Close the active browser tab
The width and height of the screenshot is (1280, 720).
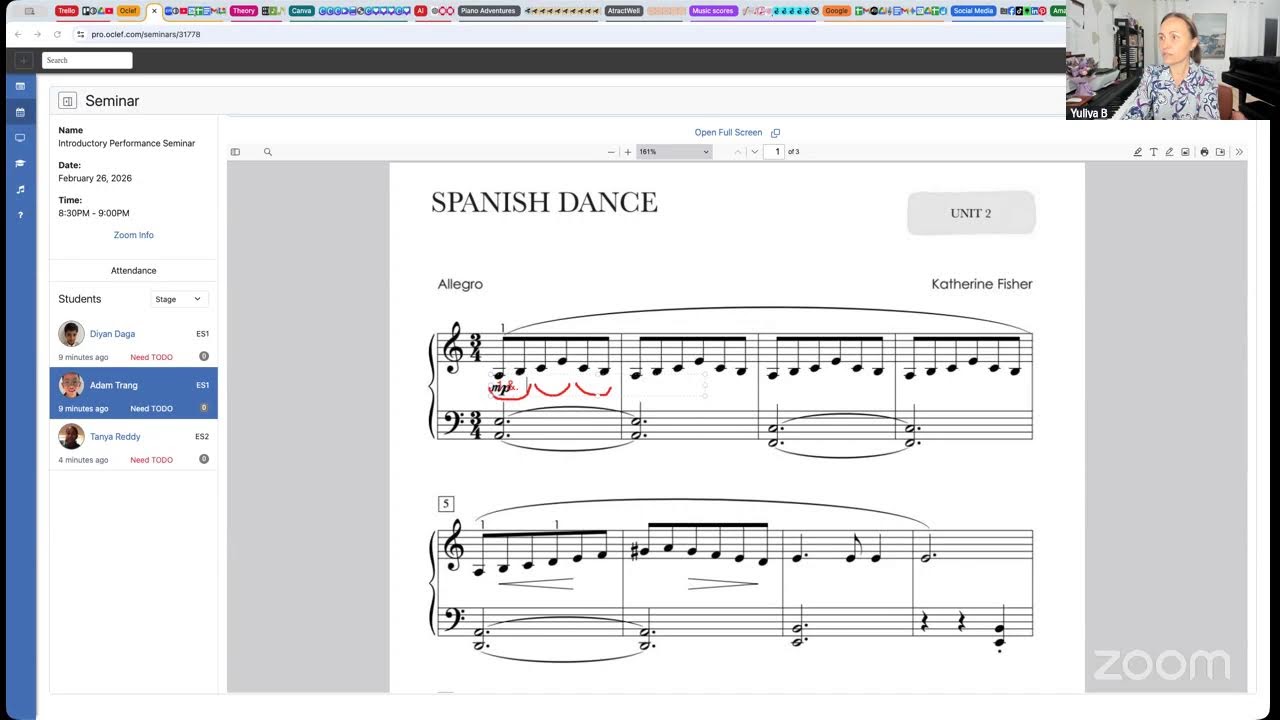pyautogui.click(x=154, y=11)
